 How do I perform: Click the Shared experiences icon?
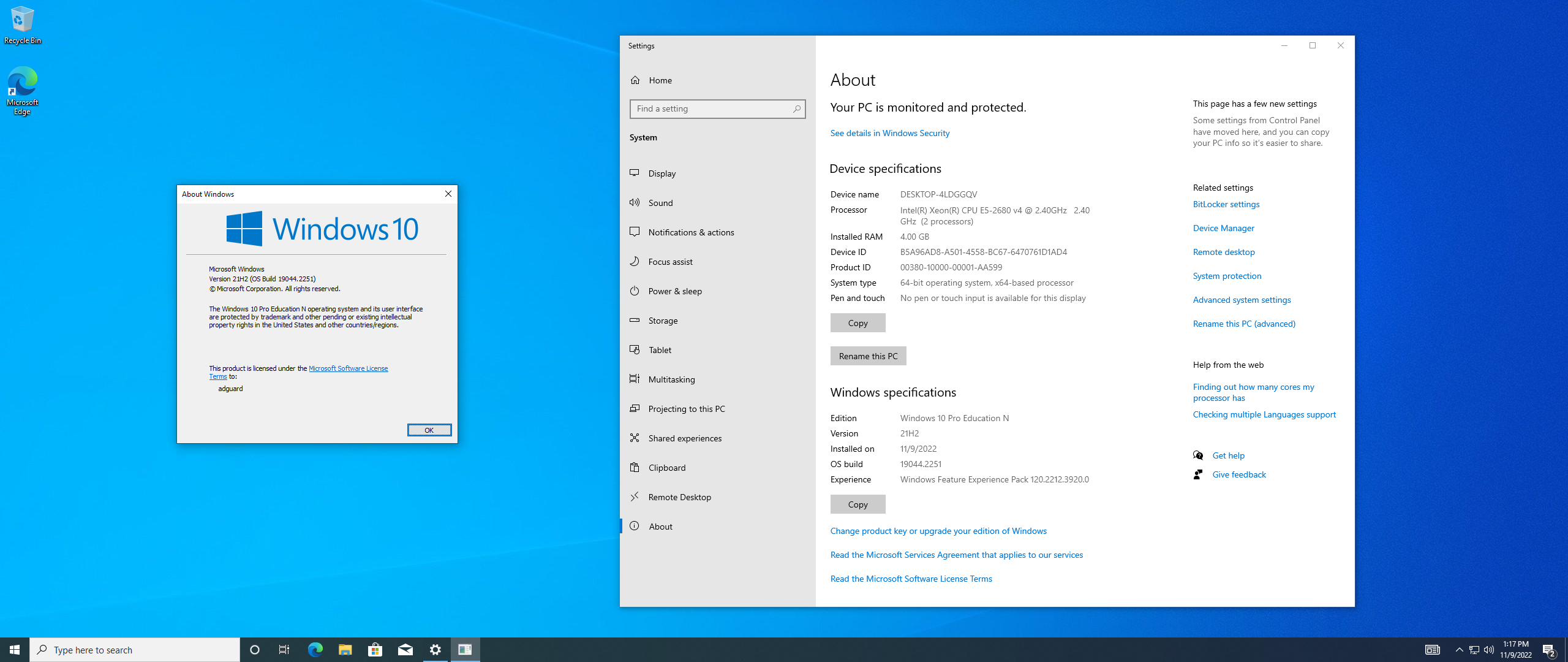coord(635,438)
